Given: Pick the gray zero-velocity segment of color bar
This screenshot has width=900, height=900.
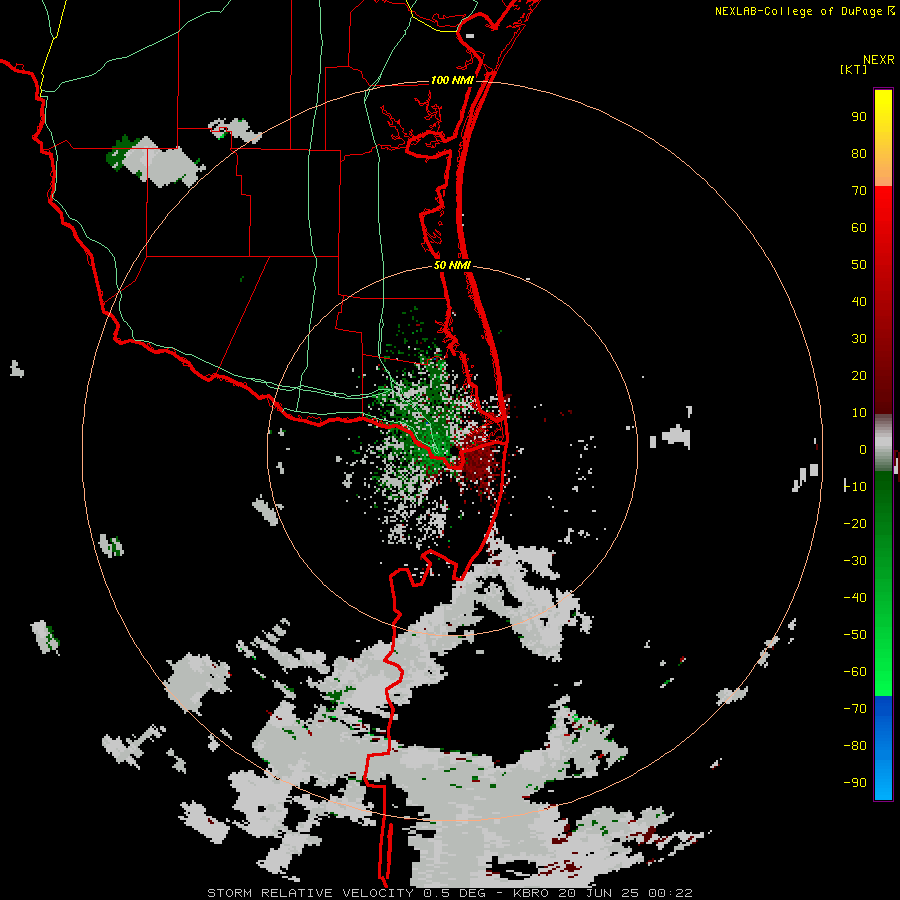Looking at the screenshot, I should click(883, 443).
